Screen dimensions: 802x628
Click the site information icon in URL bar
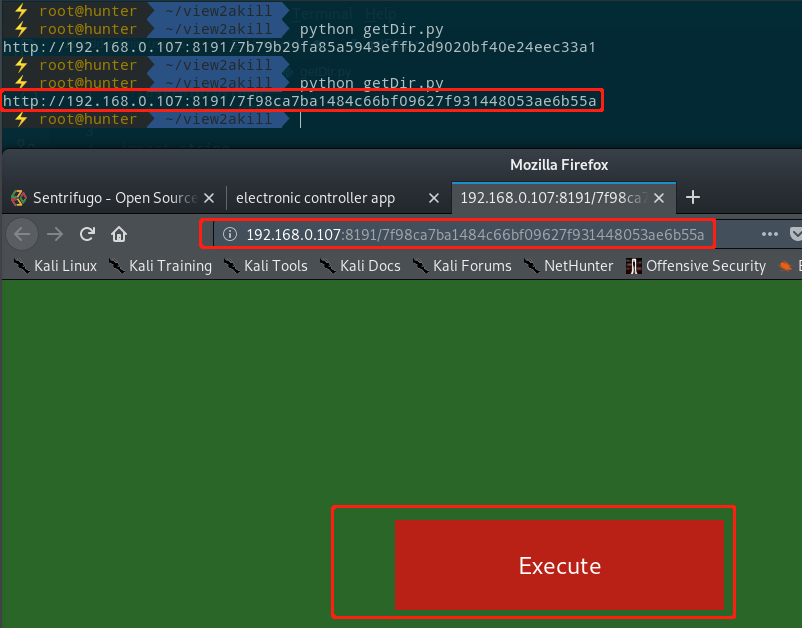point(230,234)
